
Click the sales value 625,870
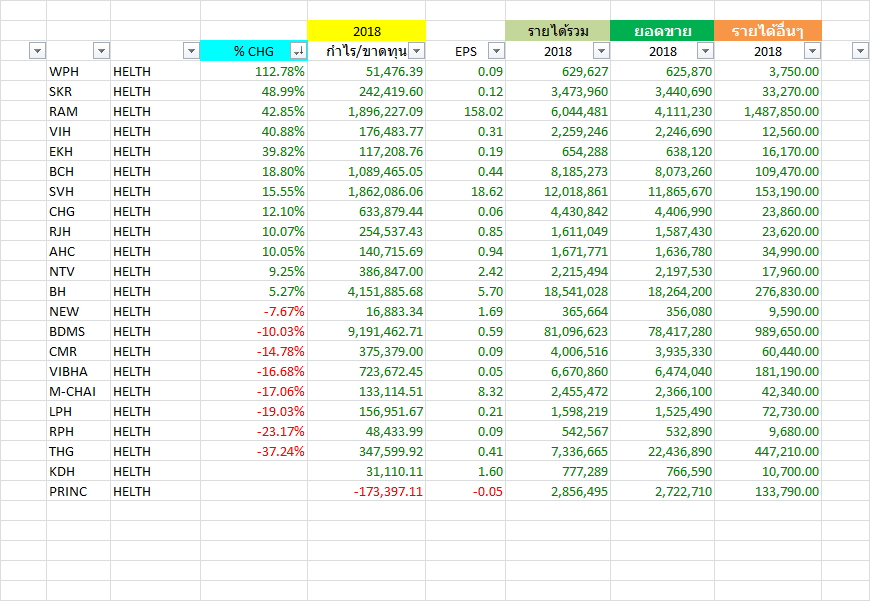coord(689,72)
